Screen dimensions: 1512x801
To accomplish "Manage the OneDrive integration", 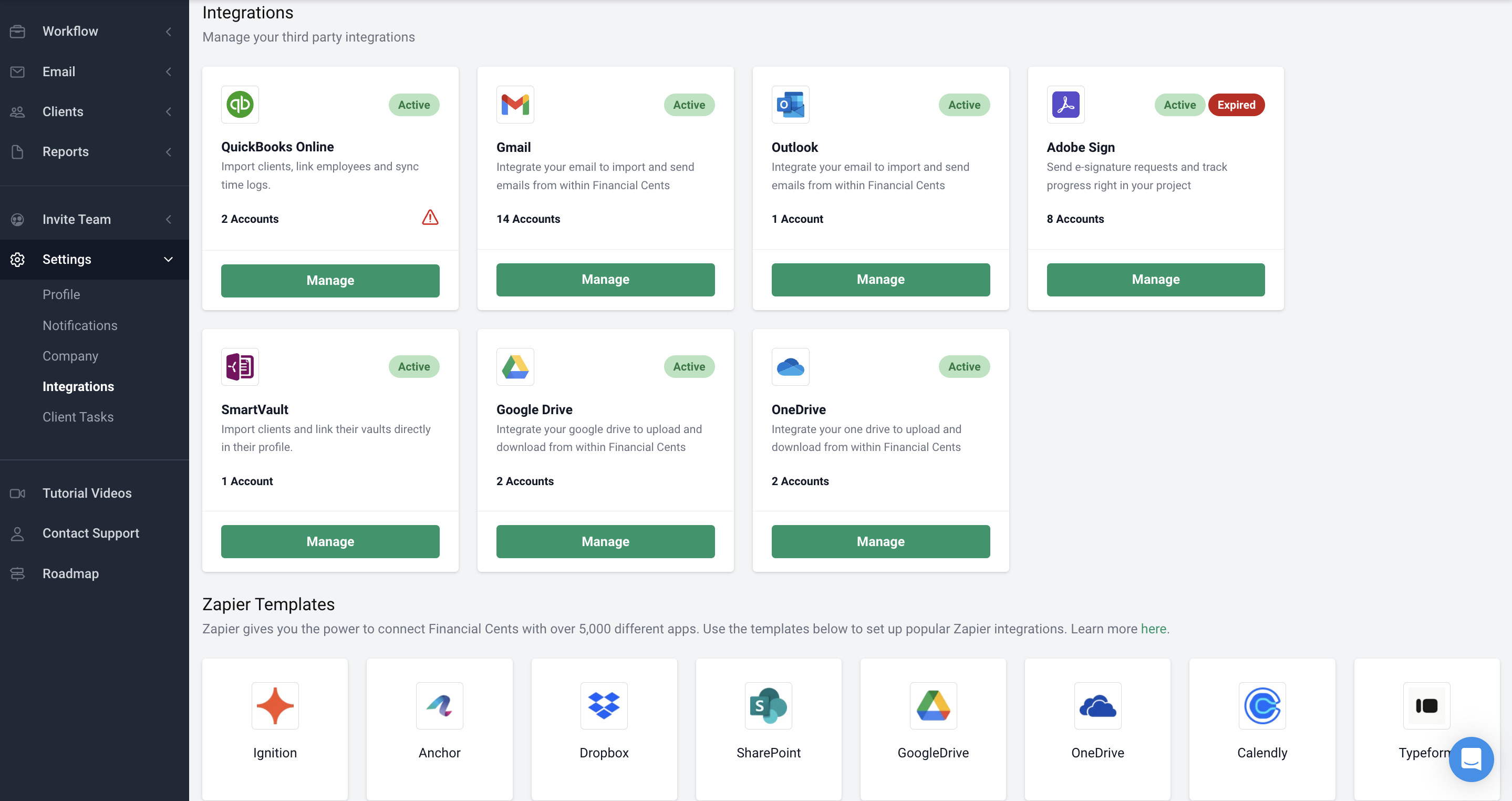I will (881, 541).
